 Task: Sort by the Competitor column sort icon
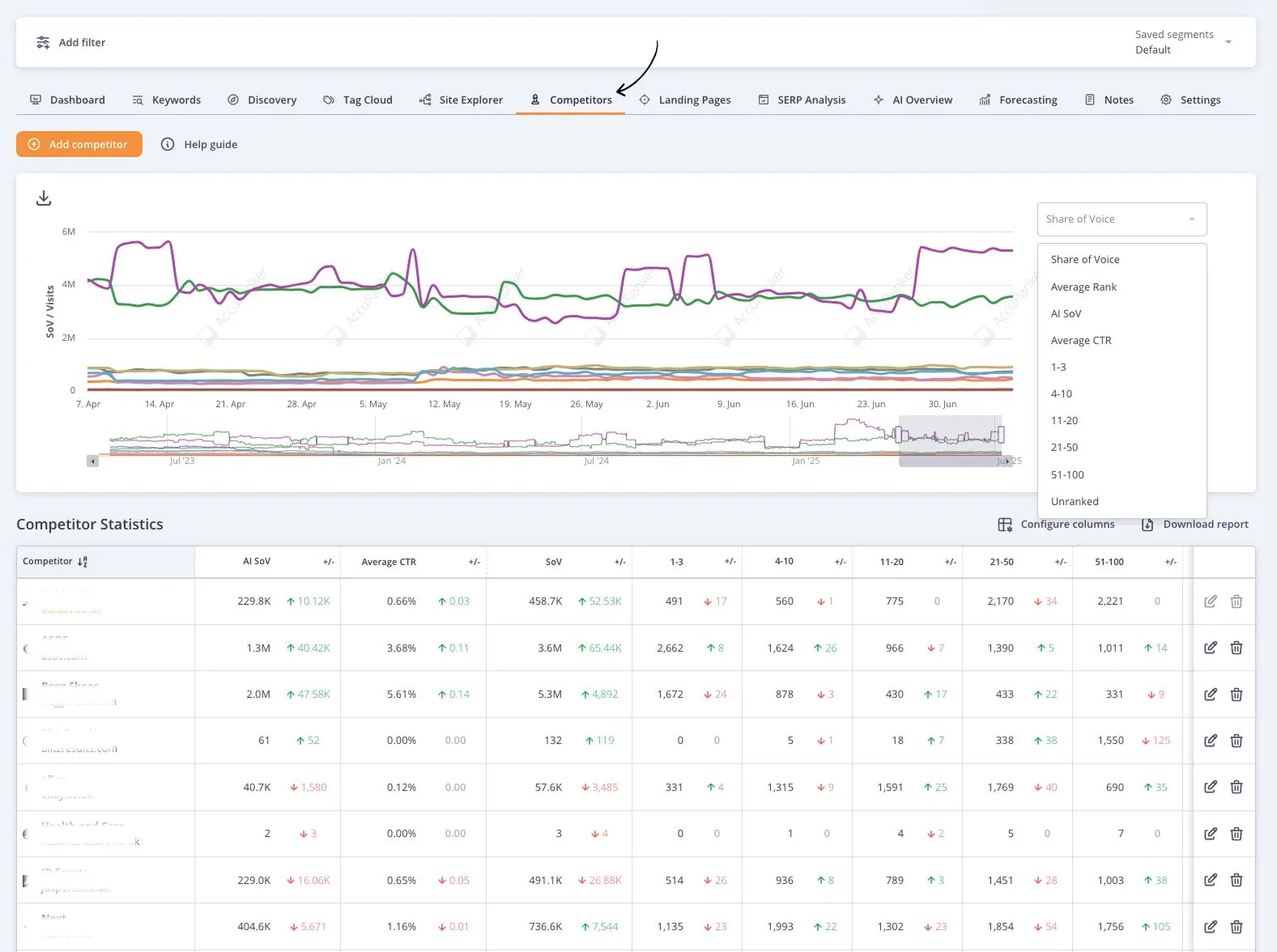(x=83, y=562)
